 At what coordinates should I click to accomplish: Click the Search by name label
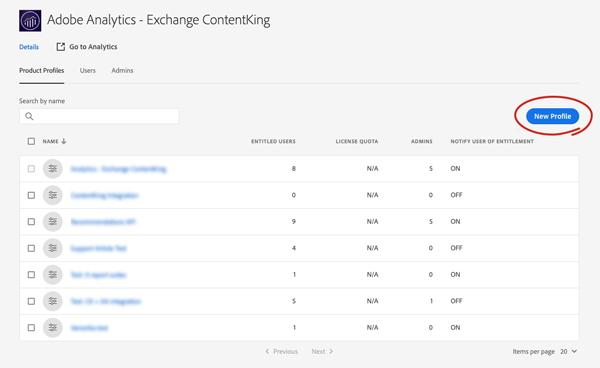point(42,101)
